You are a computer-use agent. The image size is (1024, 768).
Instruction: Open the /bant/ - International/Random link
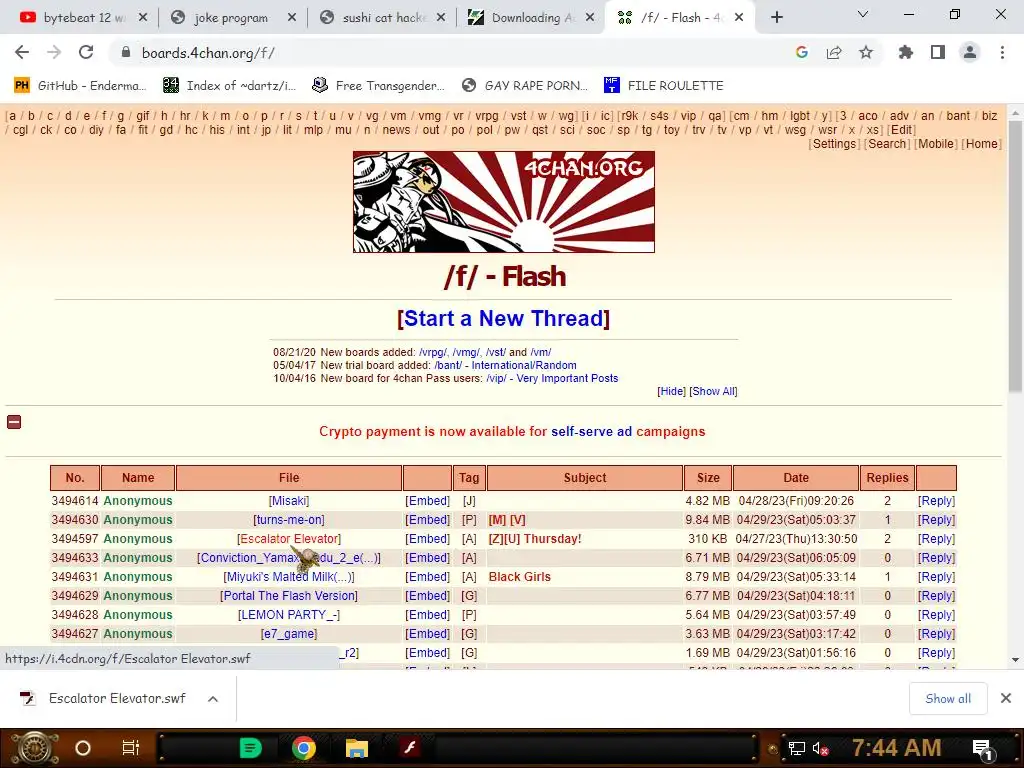tap(505, 365)
